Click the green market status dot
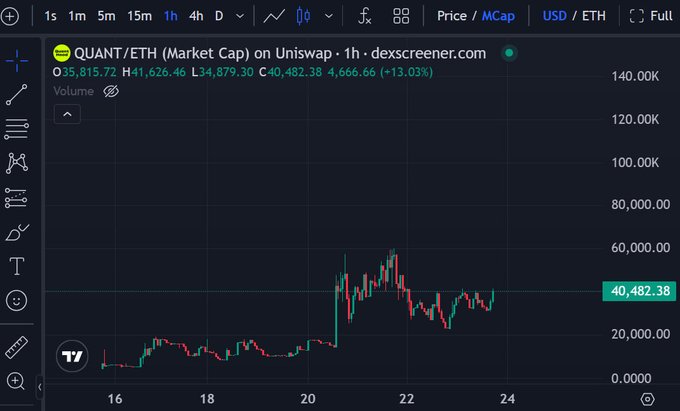 [509, 53]
